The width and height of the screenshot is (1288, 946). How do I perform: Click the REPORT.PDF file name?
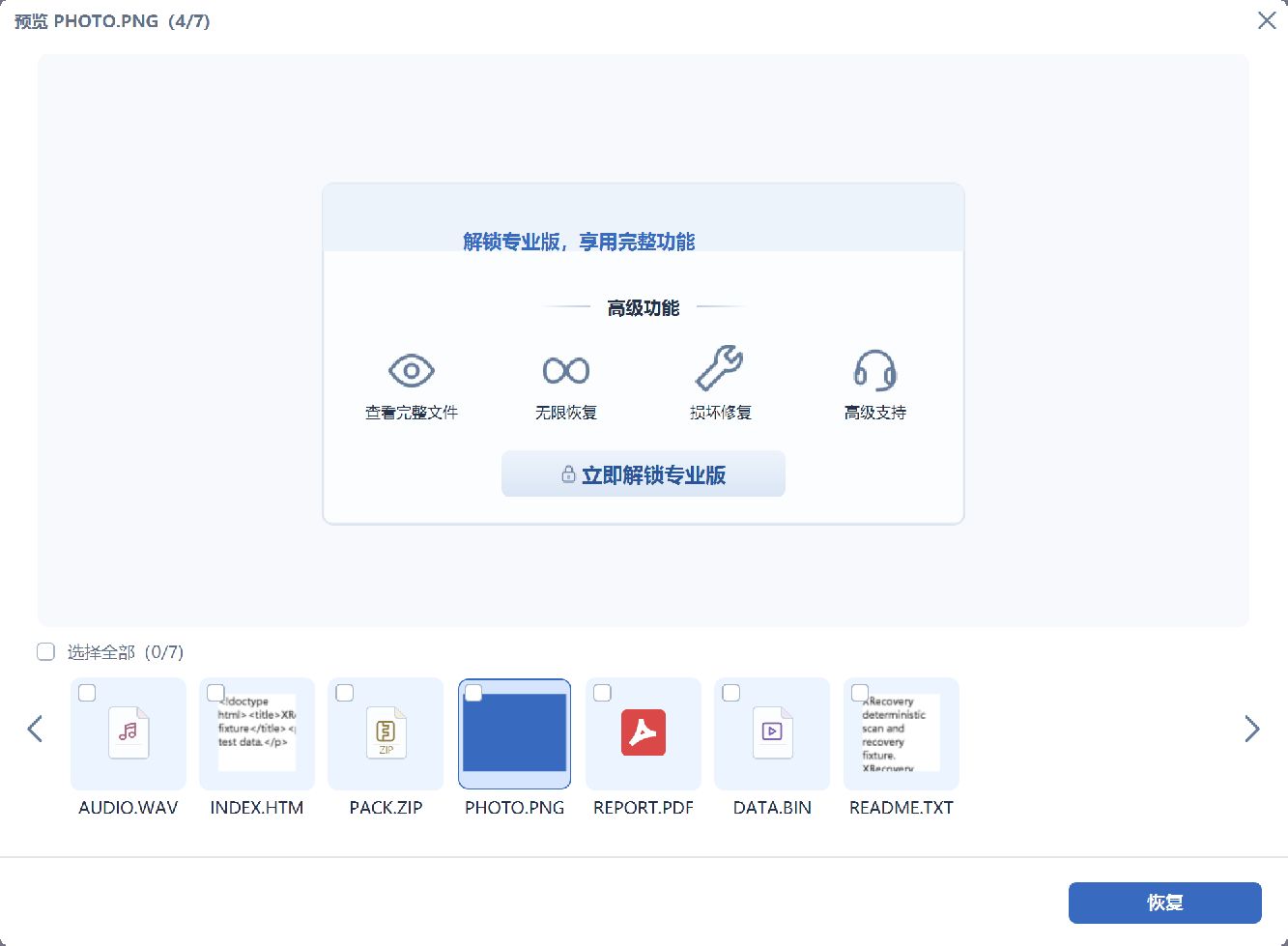[x=644, y=808]
